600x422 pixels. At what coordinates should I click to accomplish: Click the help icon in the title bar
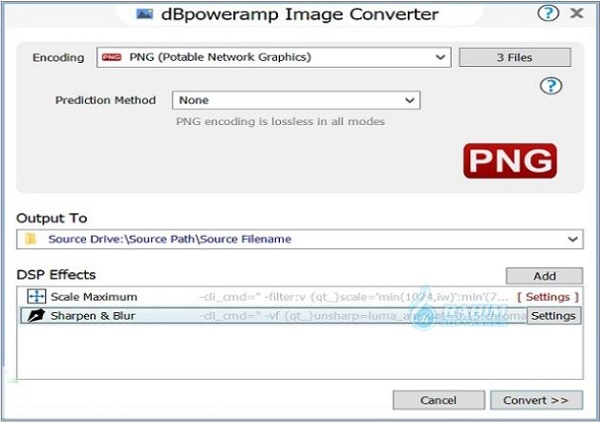pos(548,13)
